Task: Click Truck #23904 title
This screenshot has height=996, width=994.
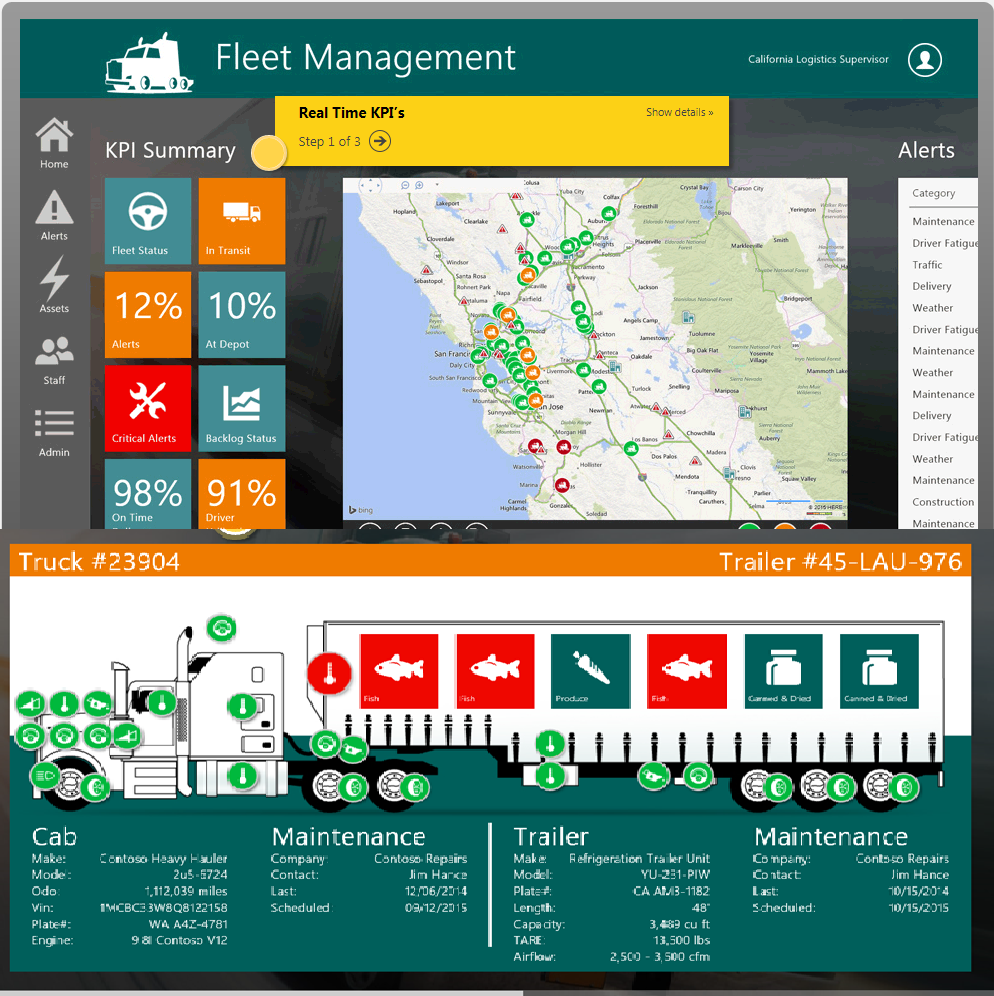Action: 99,562
